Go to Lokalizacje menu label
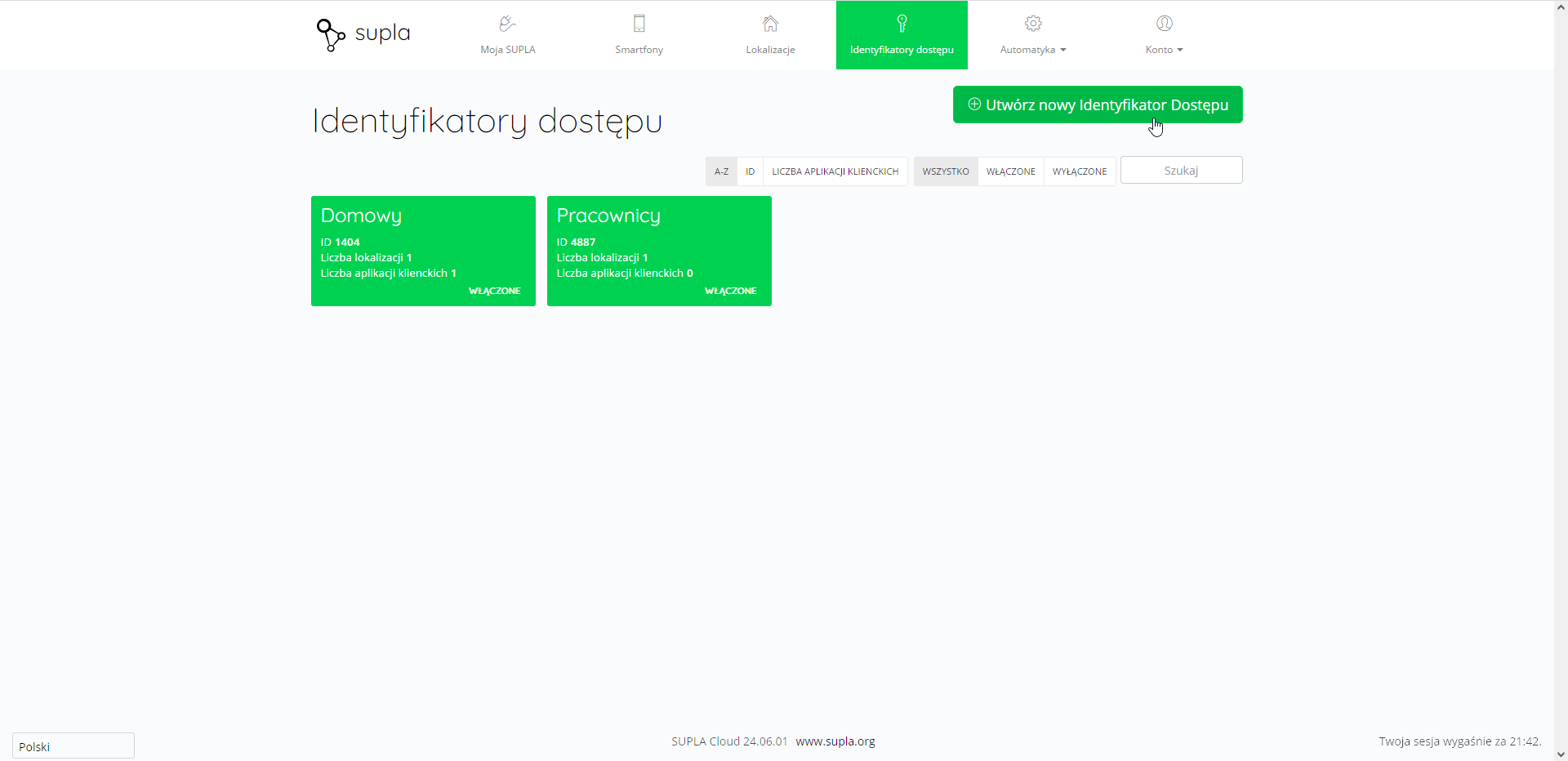Image resolution: width=1568 pixels, height=761 pixels. (x=770, y=50)
